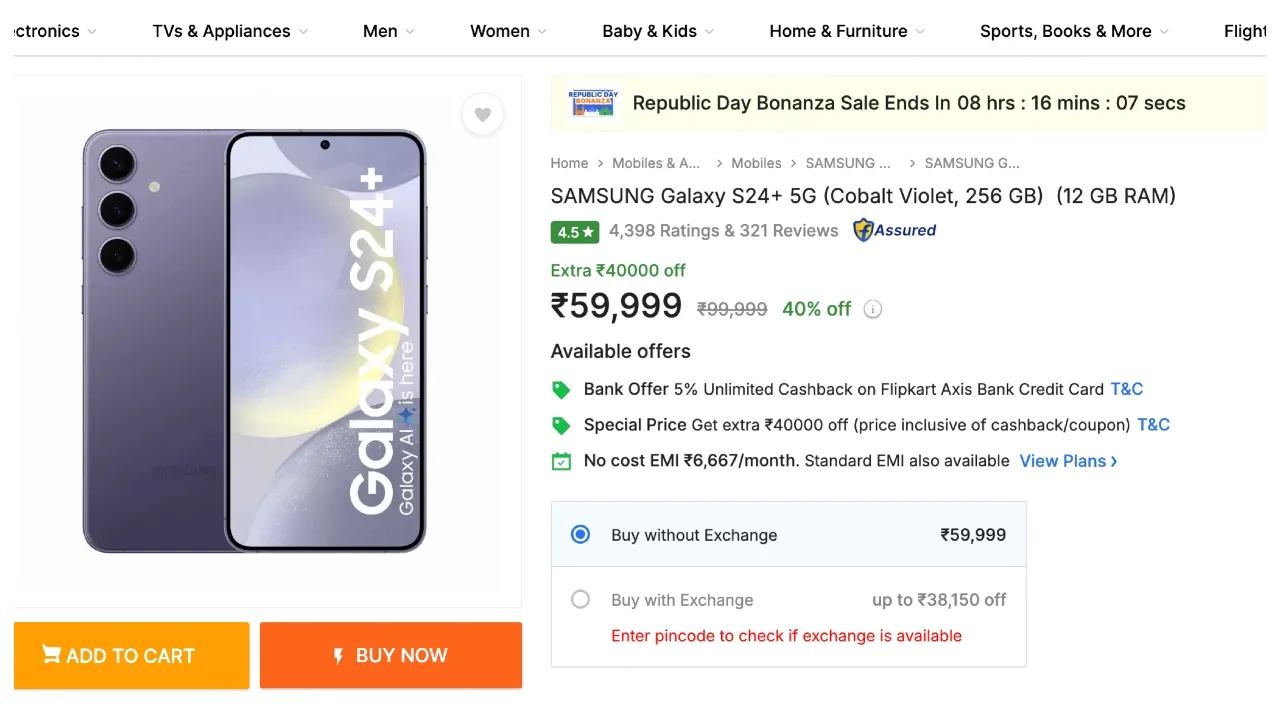The width and height of the screenshot is (1280, 718).
Task: Click the BUY NOW button
Action: pos(391,656)
